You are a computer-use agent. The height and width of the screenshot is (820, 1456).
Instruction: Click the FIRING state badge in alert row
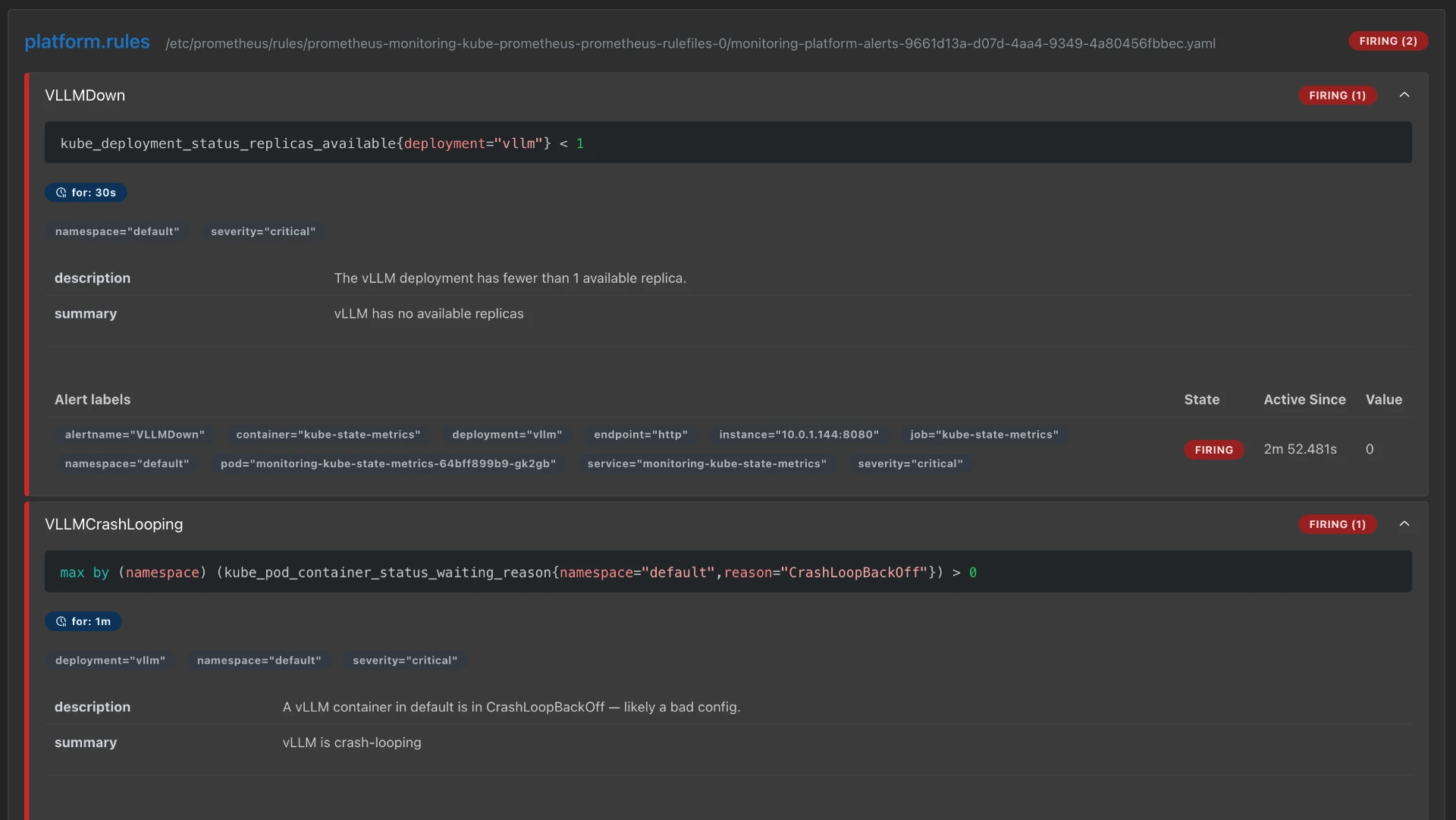pos(1213,450)
